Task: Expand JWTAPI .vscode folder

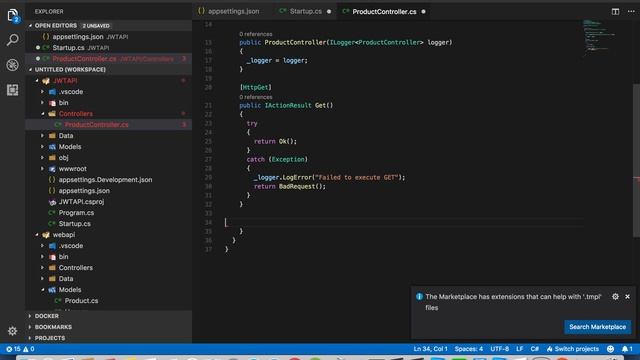Action: click(42, 91)
